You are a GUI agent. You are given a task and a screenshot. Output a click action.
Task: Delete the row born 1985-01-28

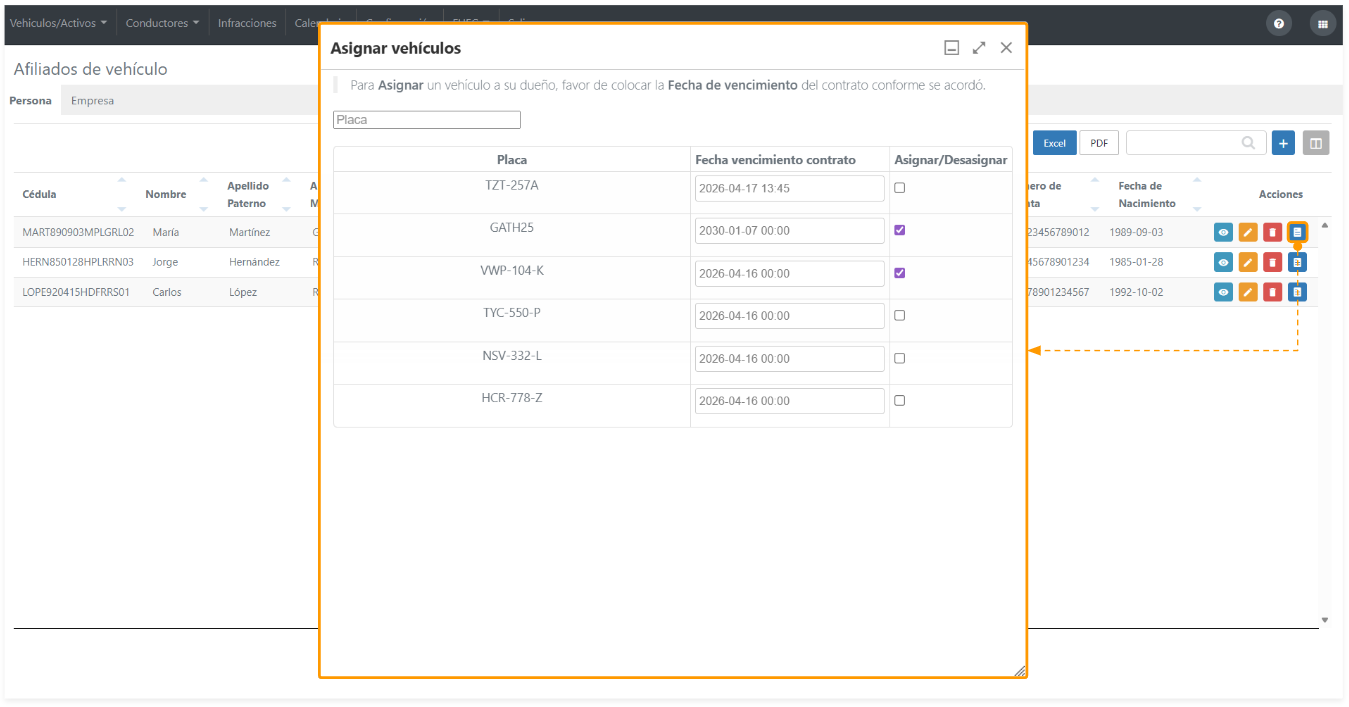click(1272, 262)
